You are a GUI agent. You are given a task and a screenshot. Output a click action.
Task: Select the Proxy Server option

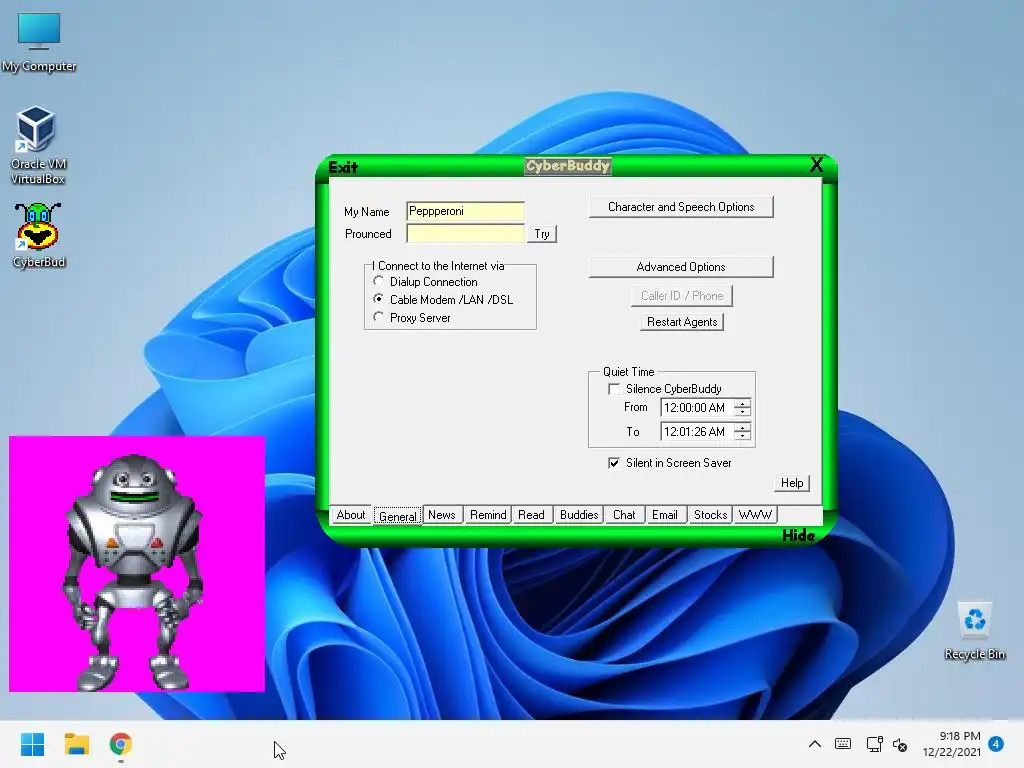pyautogui.click(x=413, y=317)
